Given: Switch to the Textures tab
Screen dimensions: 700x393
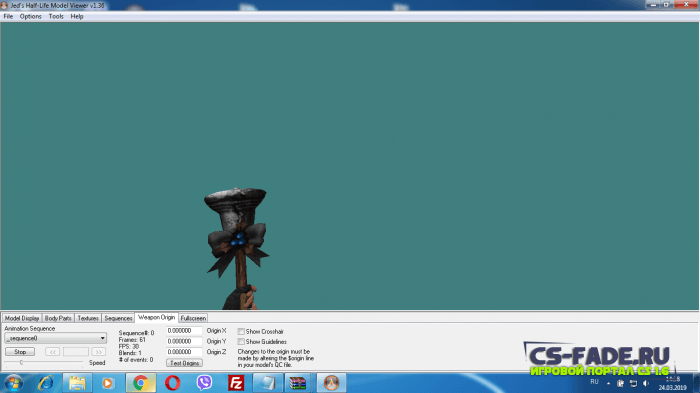Looking at the screenshot, I should (x=88, y=318).
